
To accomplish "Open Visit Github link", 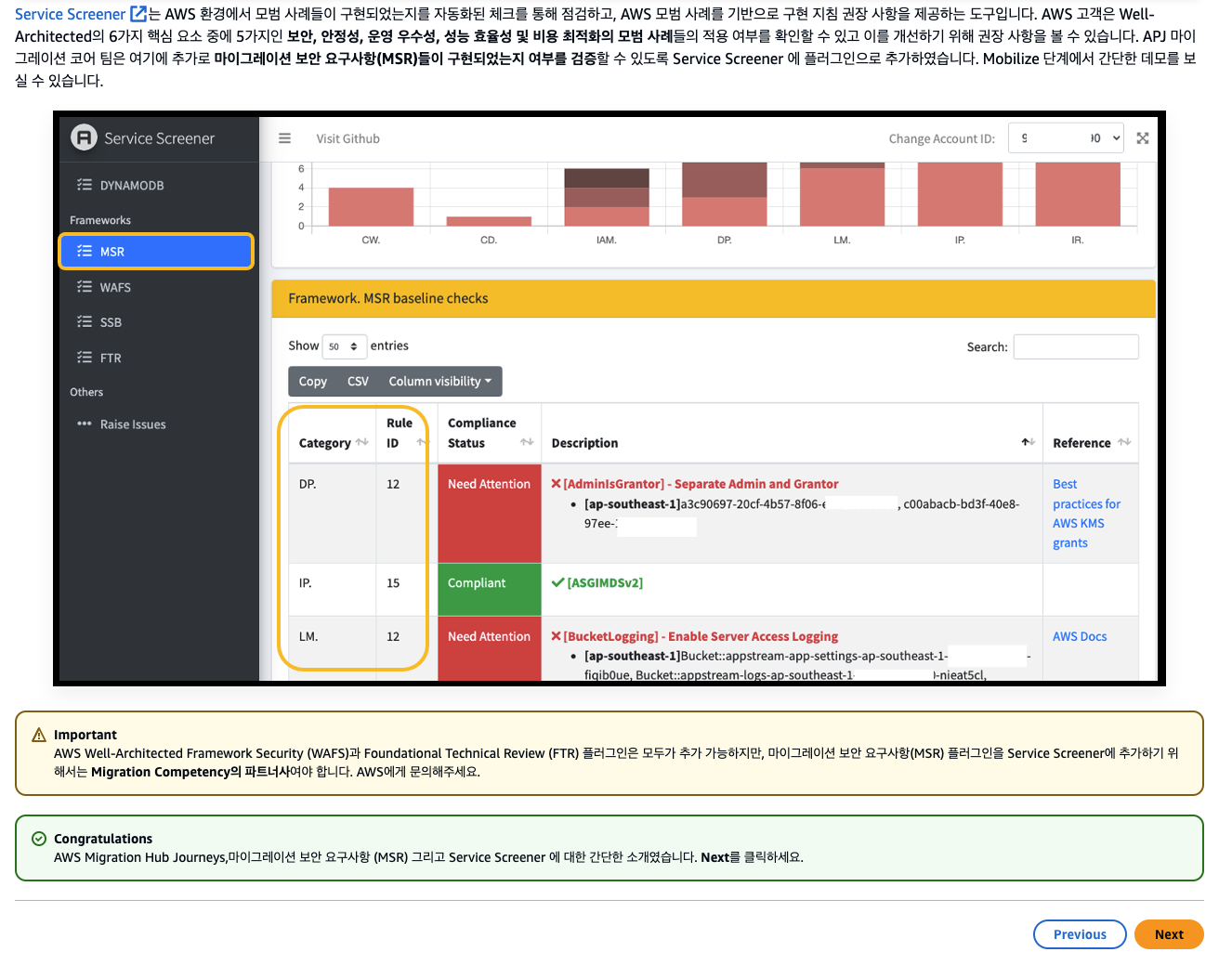I will 347,138.
